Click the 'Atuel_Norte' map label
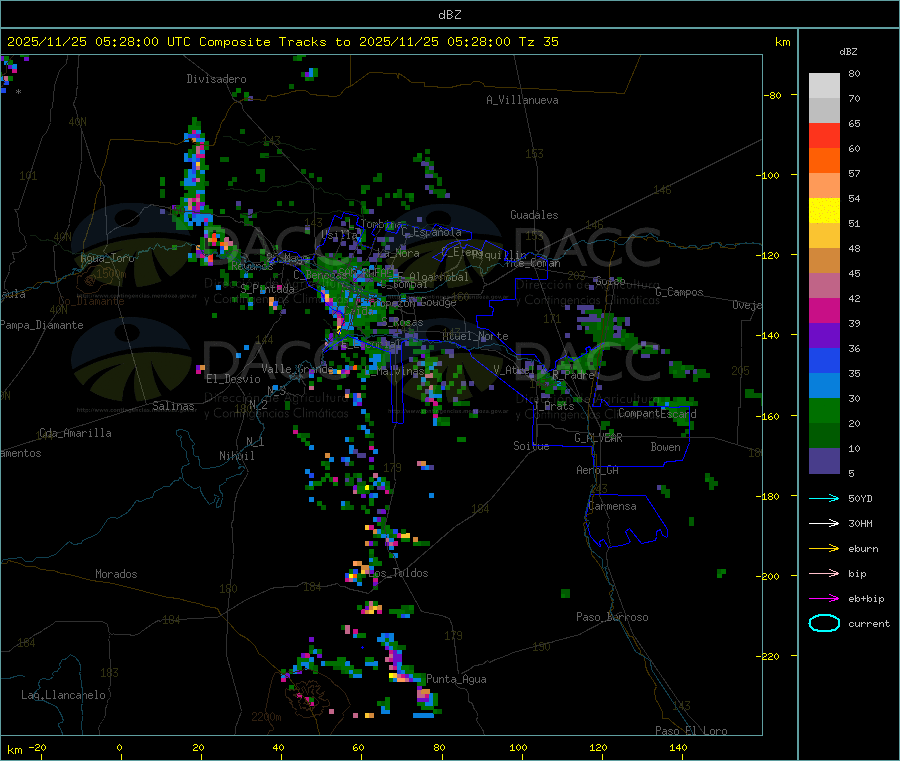Image resolution: width=900 pixels, height=761 pixels. (475, 336)
